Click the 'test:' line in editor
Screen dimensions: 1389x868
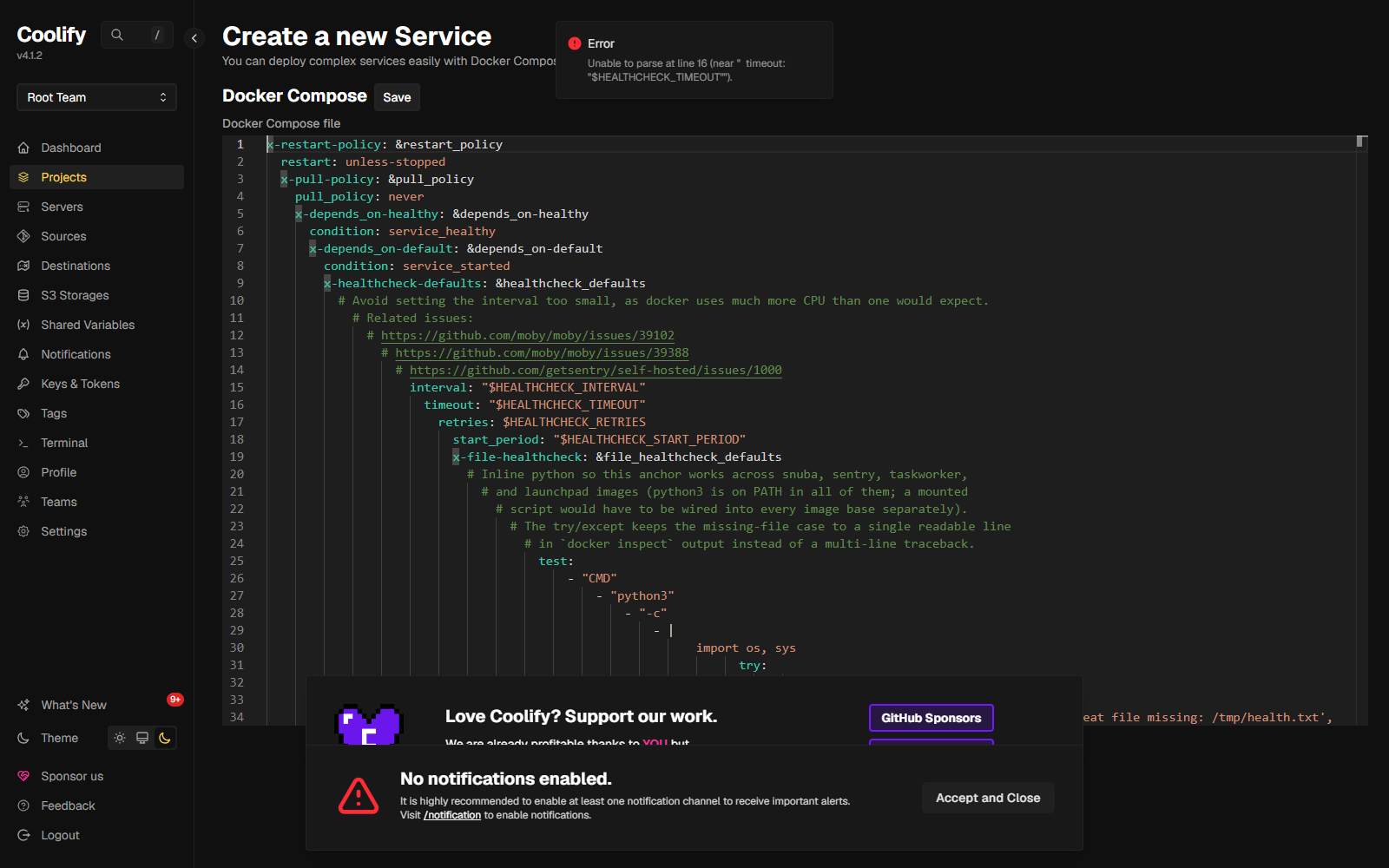pos(556,561)
